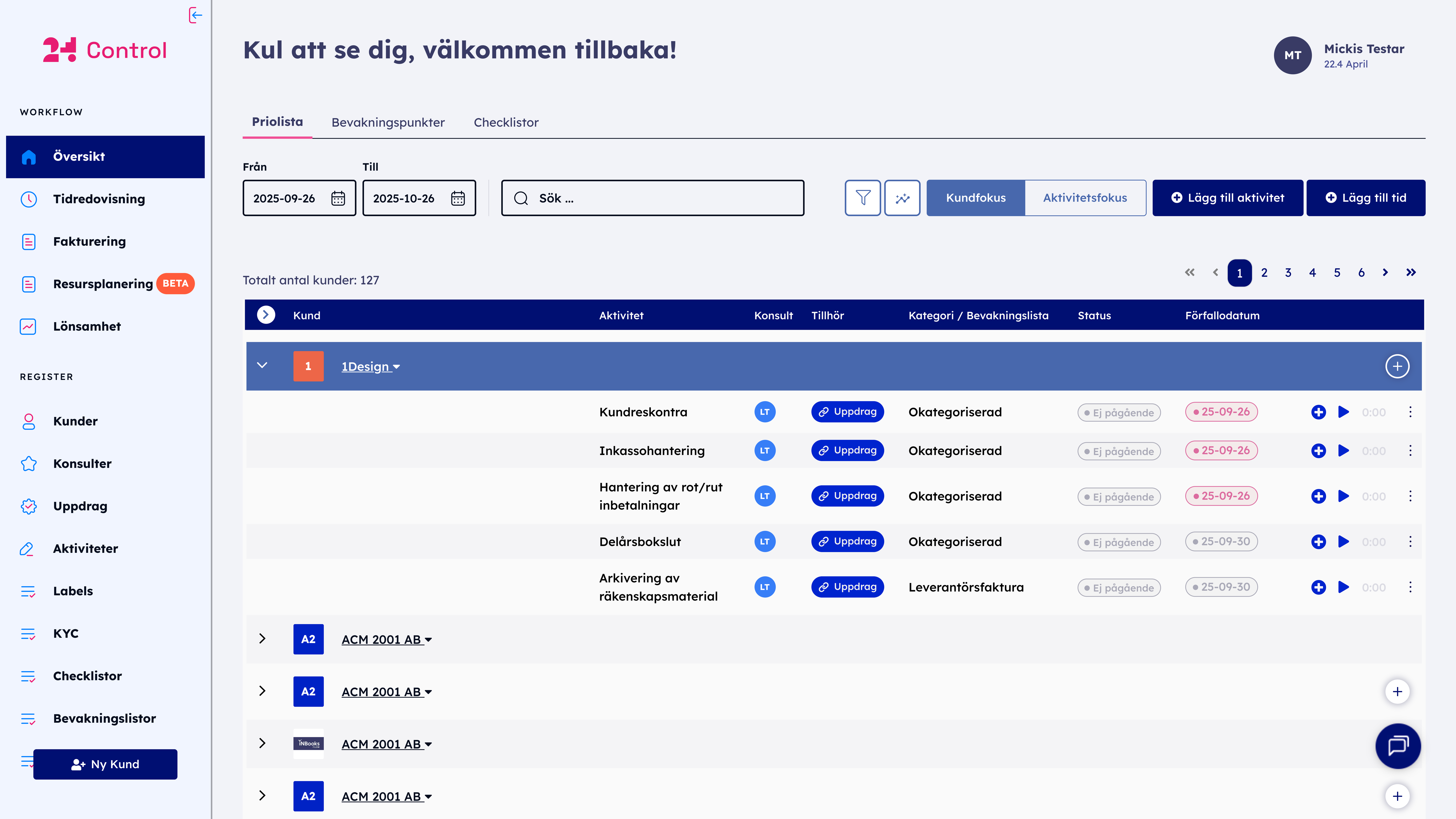Expand the ACM 2001 AB row with INBooks logo
The image size is (1456, 819).
coord(262,743)
